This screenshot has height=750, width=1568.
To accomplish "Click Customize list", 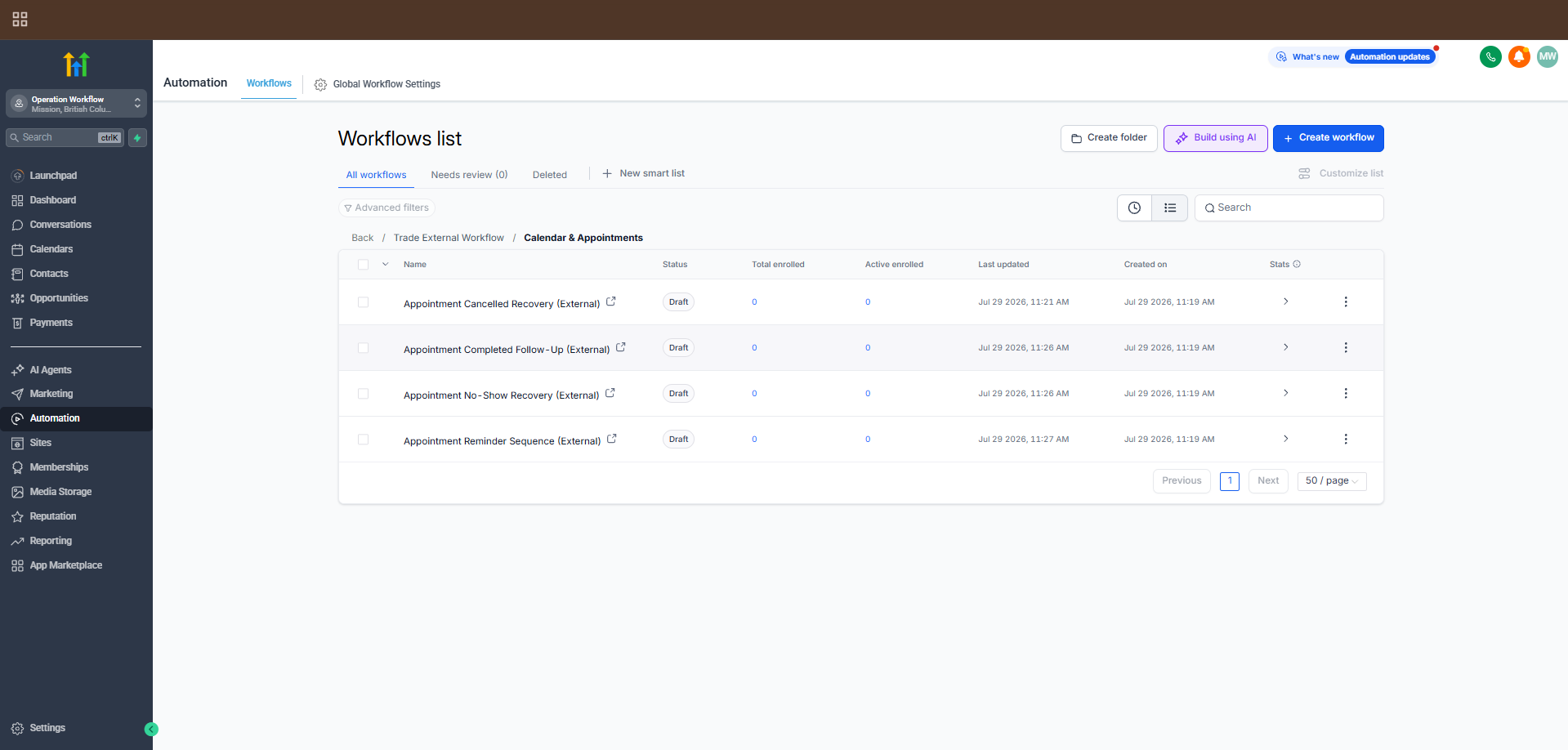I will pyautogui.click(x=1341, y=173).
